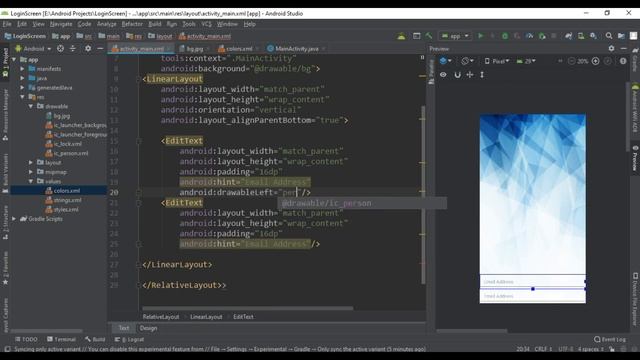Click the vertical arrows icon in Preview toolbar
Viewport: 640px width, 360px height.
[x=482, y=75]
